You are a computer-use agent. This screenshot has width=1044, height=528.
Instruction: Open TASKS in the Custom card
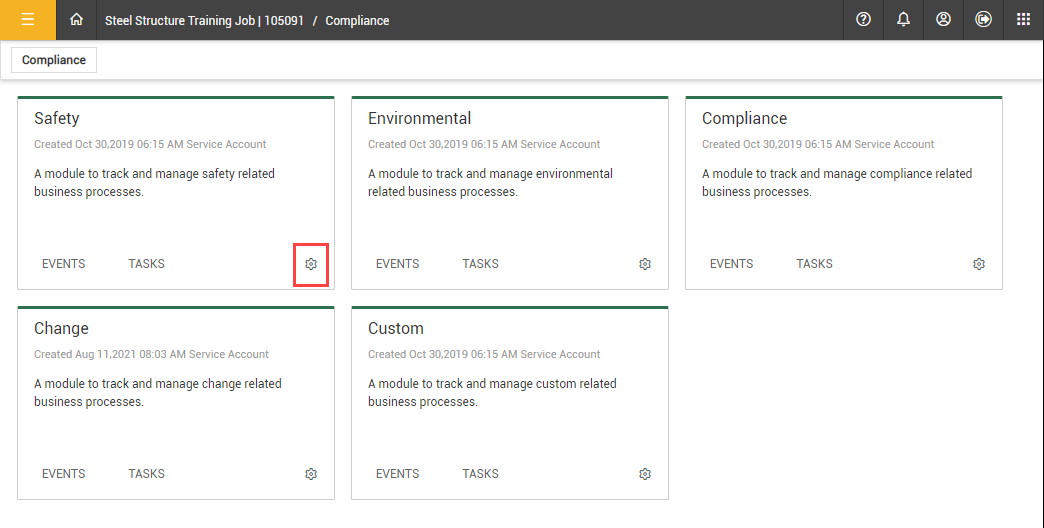(x=480, y=474)
